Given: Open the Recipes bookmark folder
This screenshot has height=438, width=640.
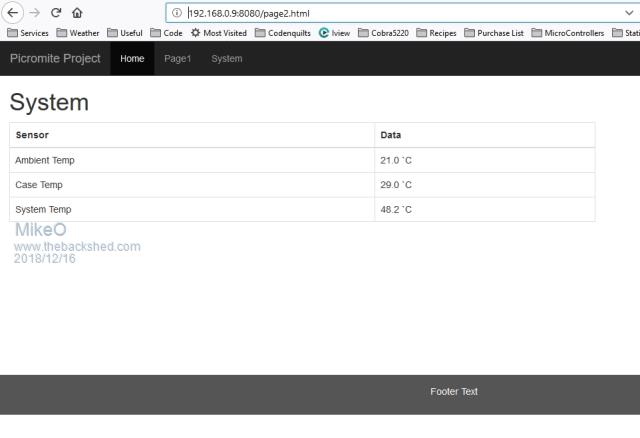Looking at the screenshot, I should pyautogui.click(x=436, y=33).
